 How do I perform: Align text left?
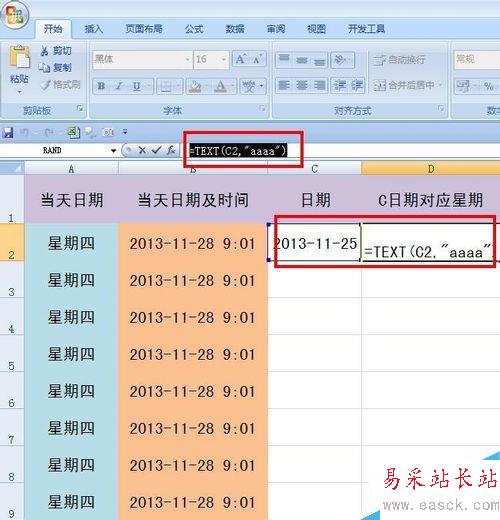[284, 85]
